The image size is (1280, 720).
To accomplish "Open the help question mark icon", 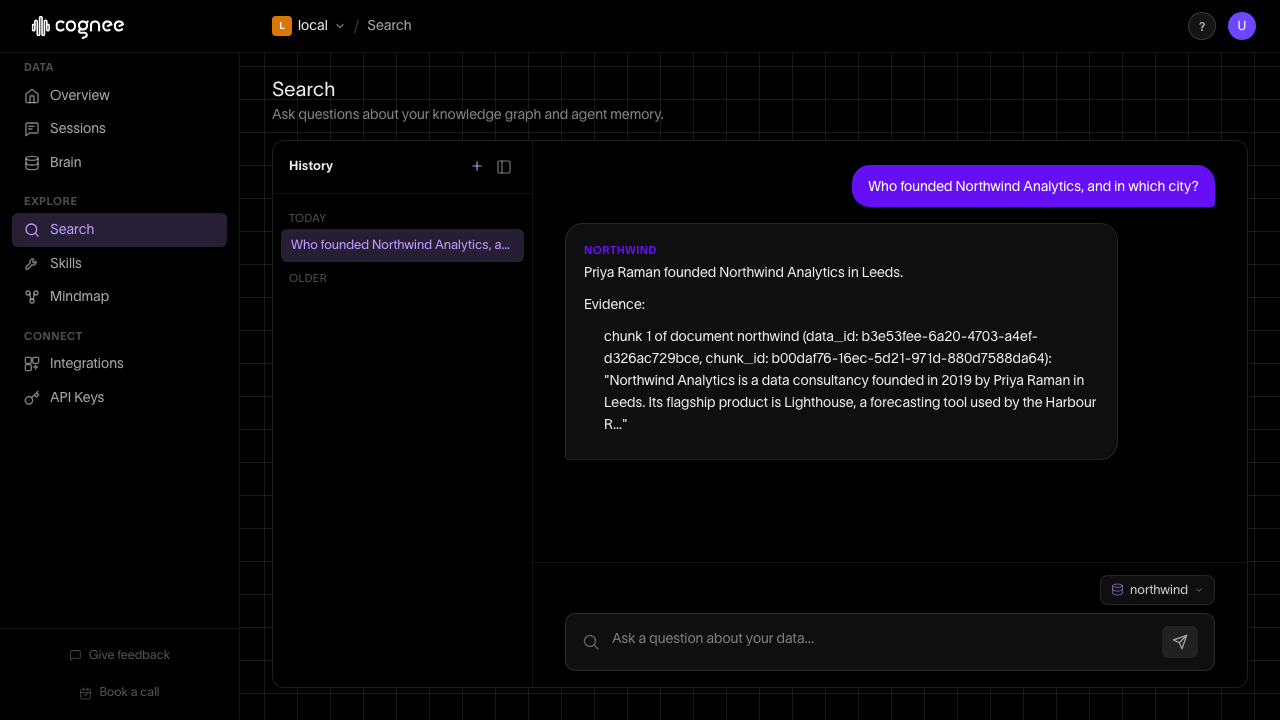I will (x=1202, y=26).
